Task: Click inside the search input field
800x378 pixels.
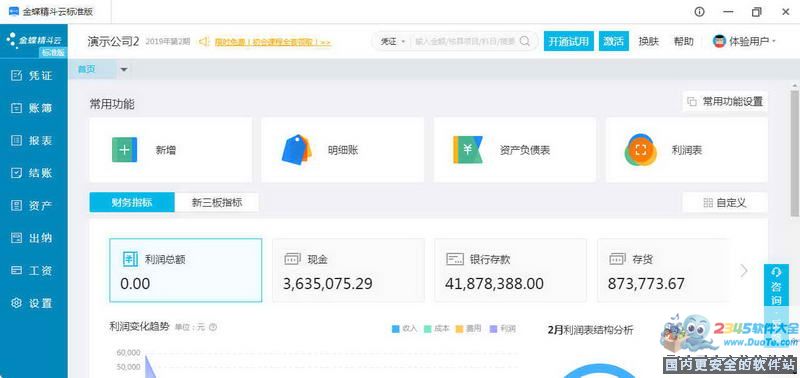Action: (x=465, y=42)
